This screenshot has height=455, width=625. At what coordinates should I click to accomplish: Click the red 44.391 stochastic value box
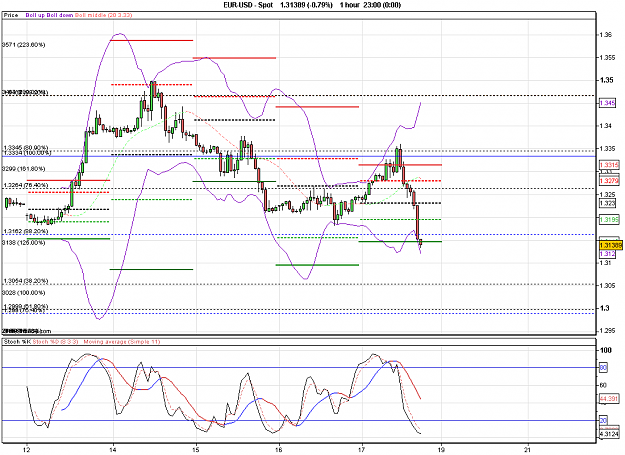(x=609, y=398)
